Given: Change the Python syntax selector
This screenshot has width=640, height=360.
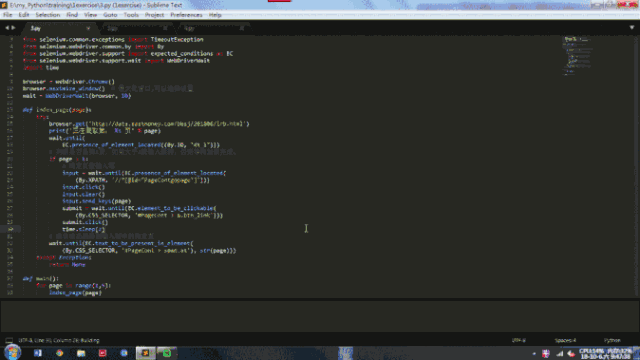Looking at the screenshot, I should point(612,340).
